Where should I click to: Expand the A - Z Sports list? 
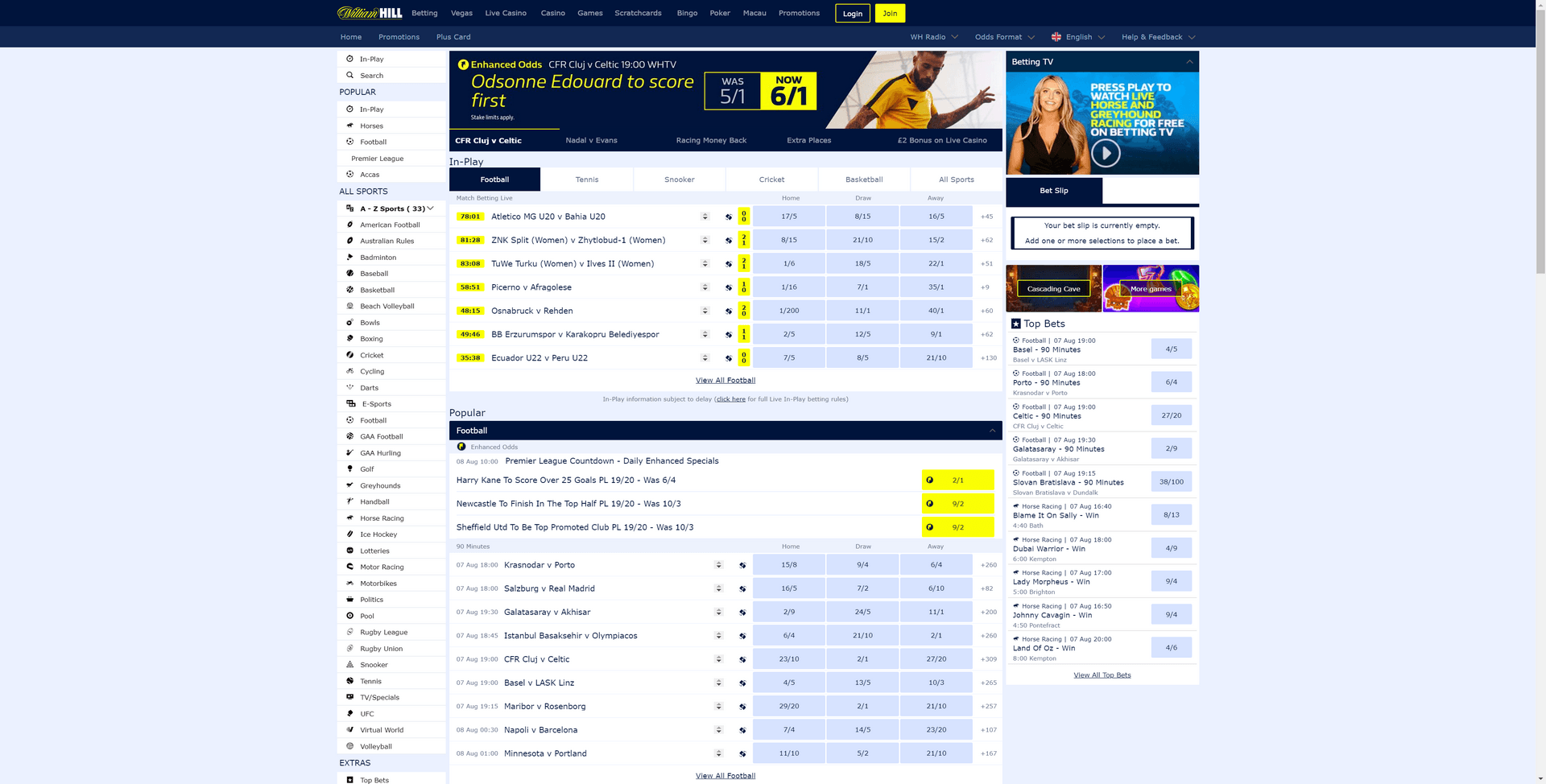tap(391, 208)
